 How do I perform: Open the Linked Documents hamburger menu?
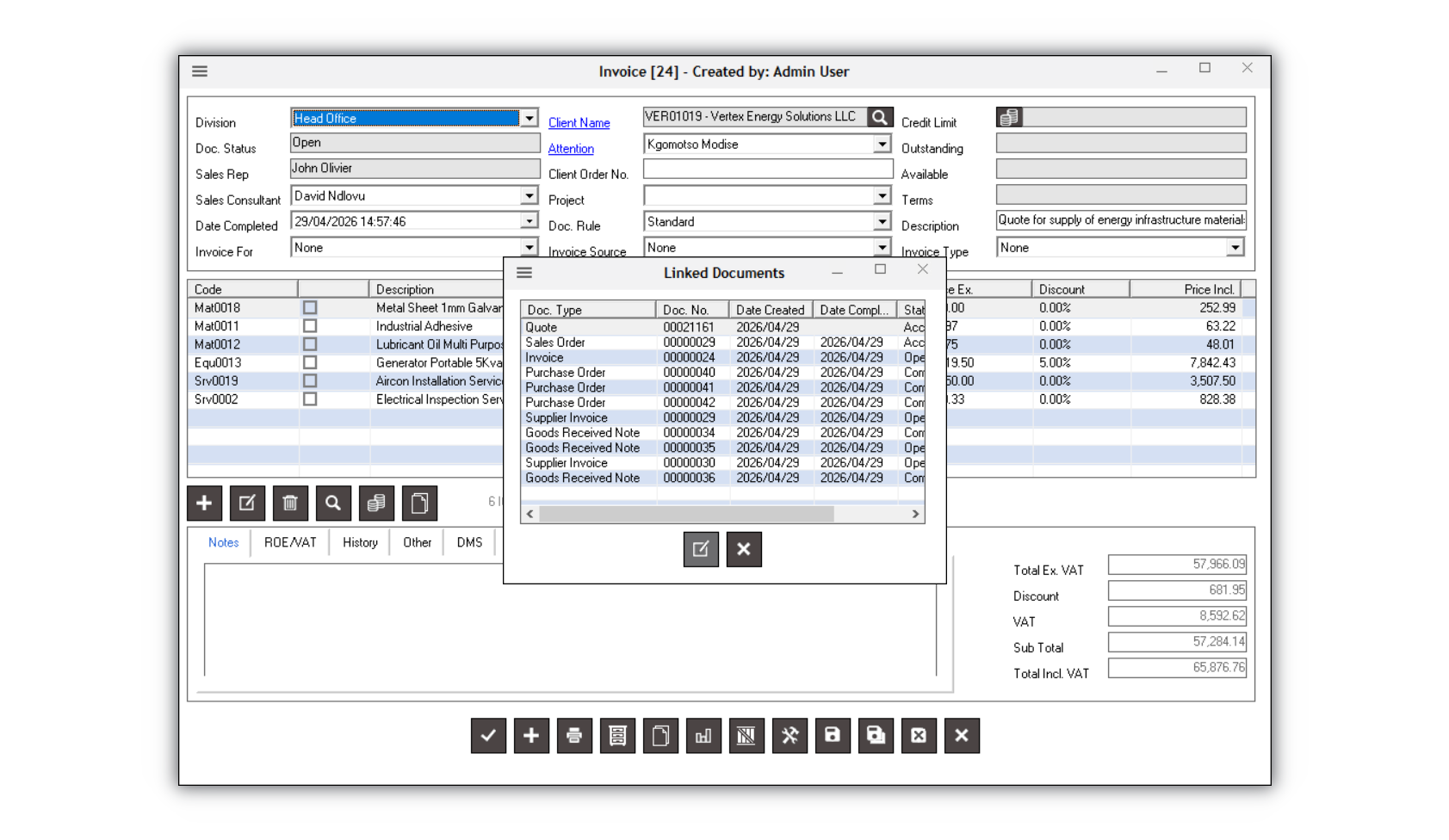[524, 273]
